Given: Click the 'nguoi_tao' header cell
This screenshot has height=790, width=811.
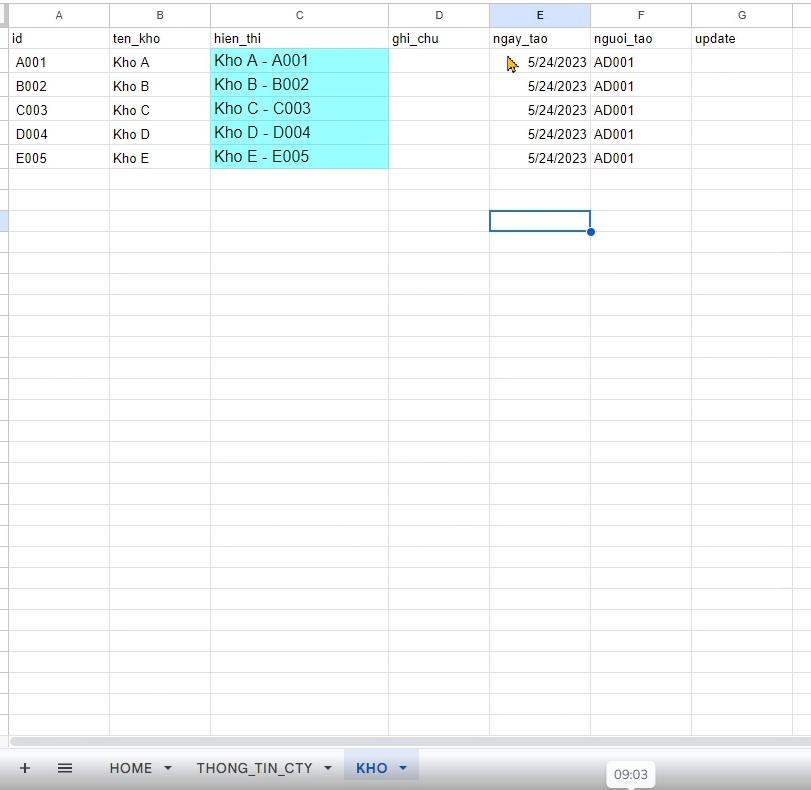Looking at the screenshot, I should point(641,38).
